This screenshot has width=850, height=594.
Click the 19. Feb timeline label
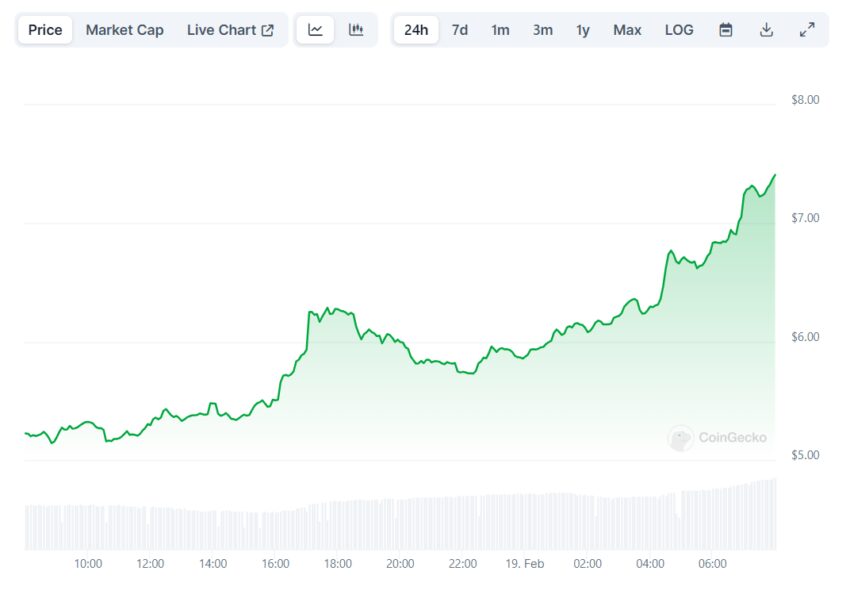(525, 564)
